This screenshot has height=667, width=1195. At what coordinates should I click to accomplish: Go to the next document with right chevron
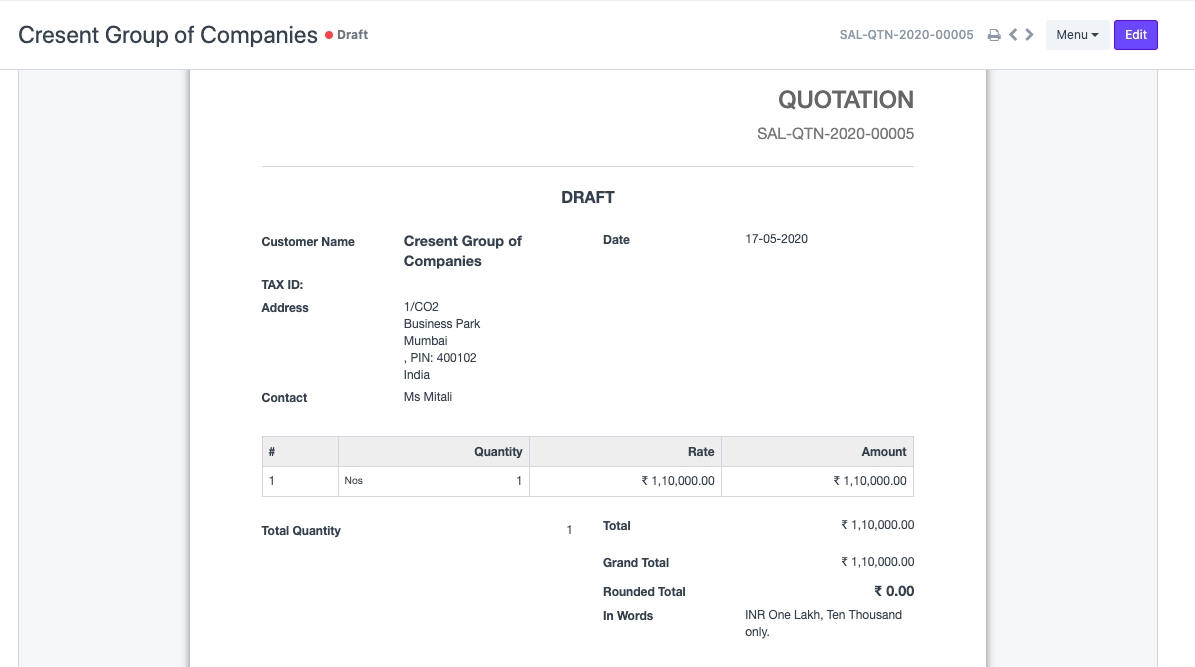click(x=1029, y=35)
